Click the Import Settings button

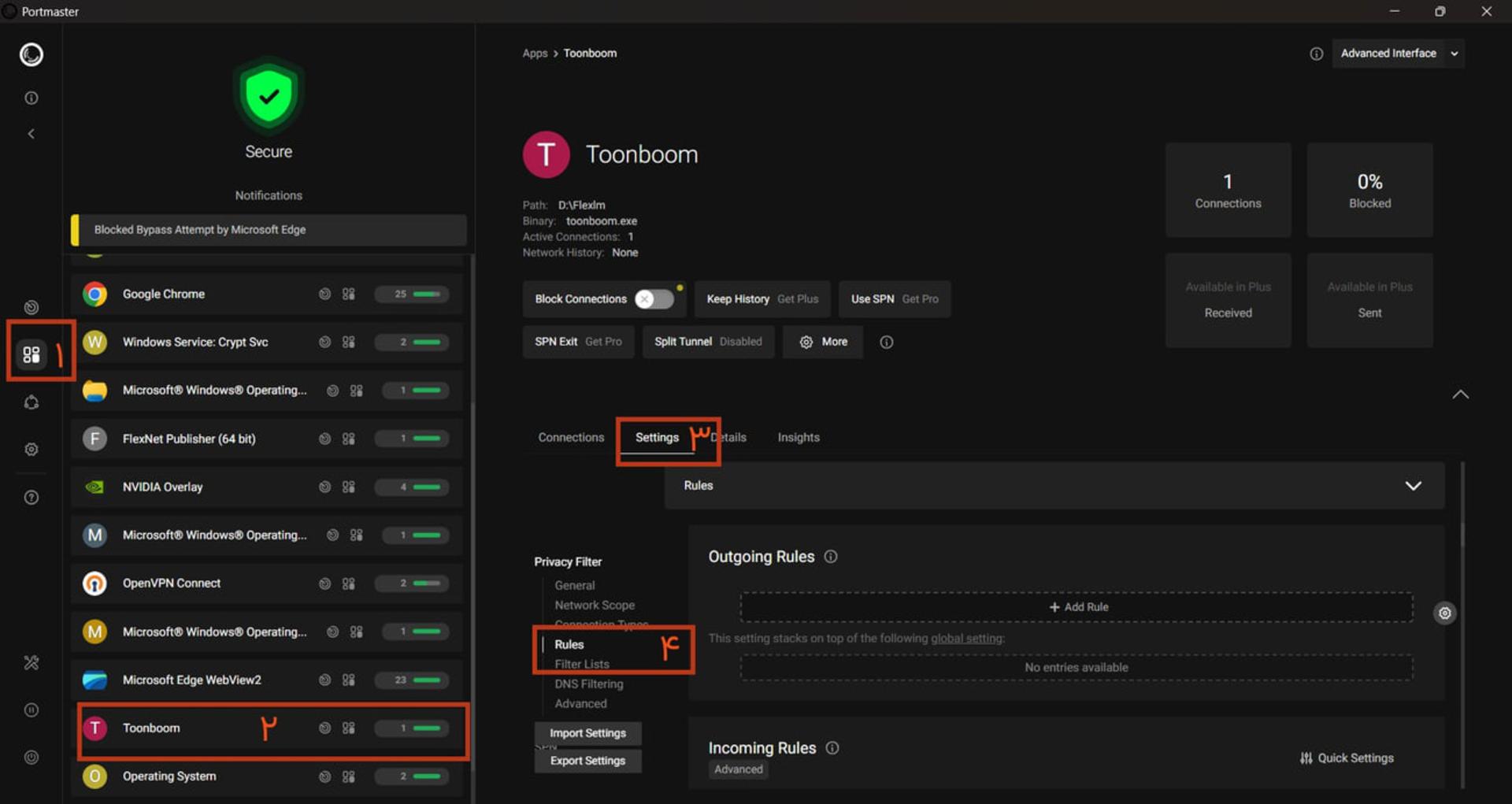(x=587, y=733)
